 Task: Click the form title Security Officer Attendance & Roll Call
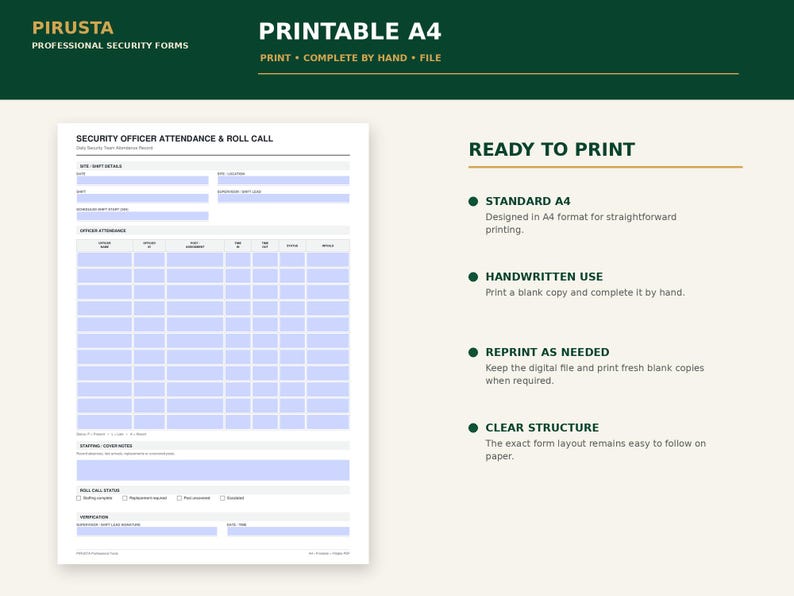(x=174, y=139)
